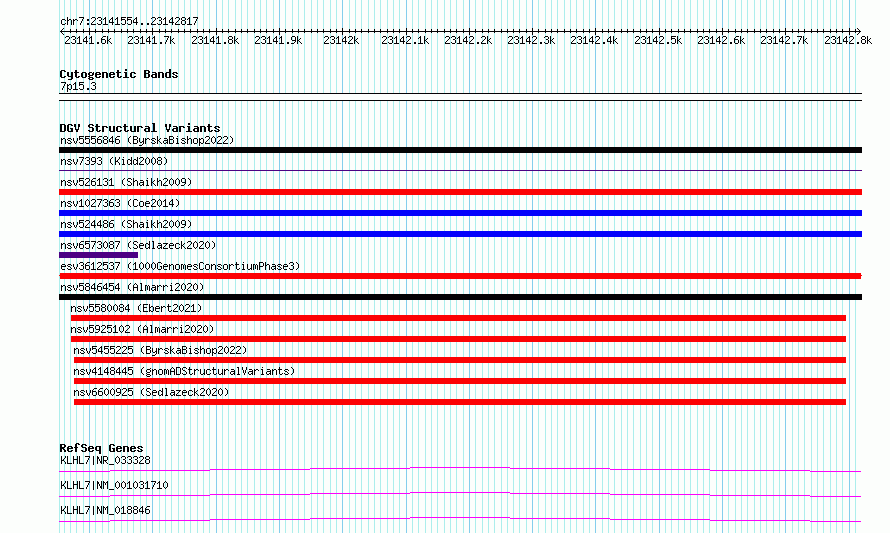
Task: Click the black nsv5846454 variant bar
Action: pyautogui.click(x=460, y=297)
